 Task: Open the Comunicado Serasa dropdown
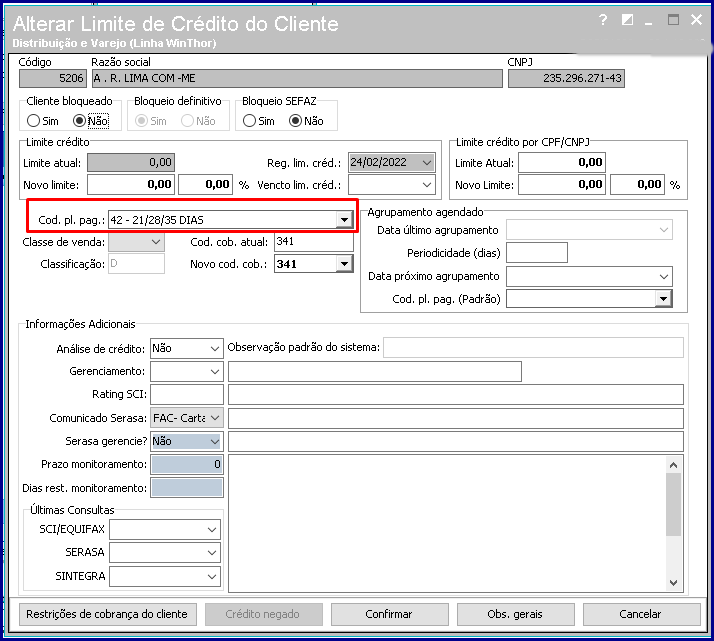pyautogui.click(x=214, y=417)
